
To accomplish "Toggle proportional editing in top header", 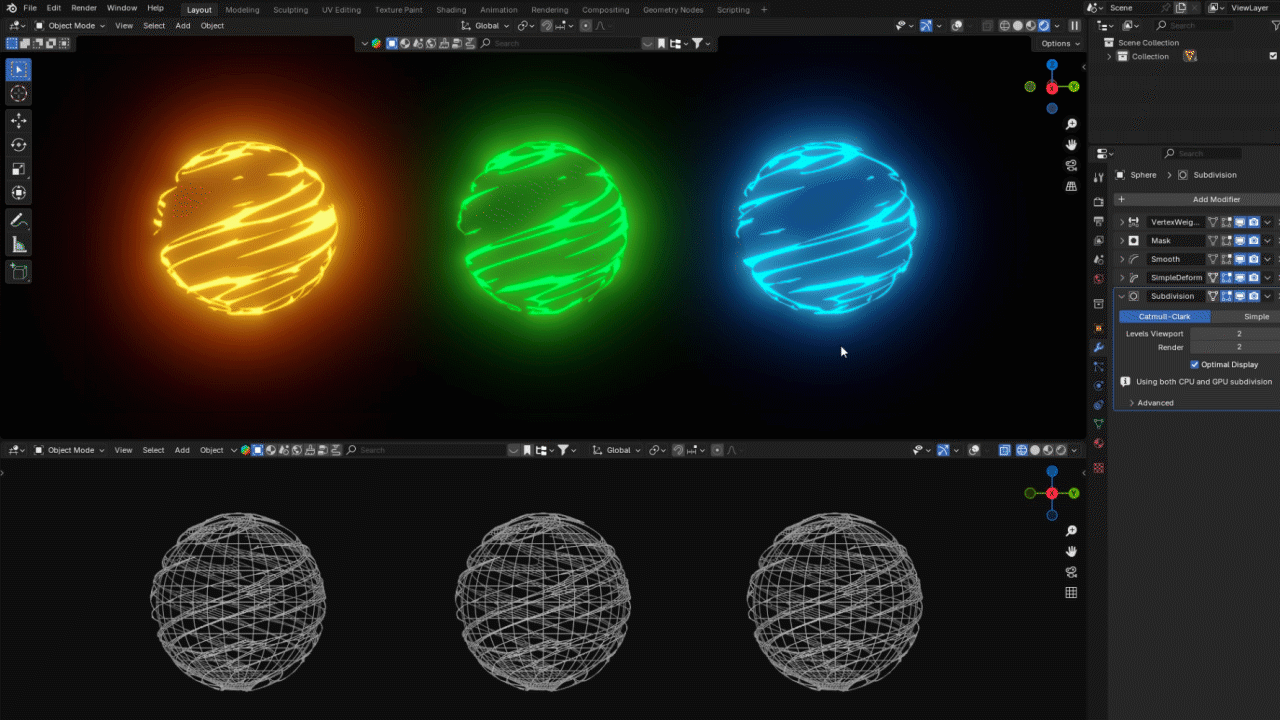I will pos(586,26).
